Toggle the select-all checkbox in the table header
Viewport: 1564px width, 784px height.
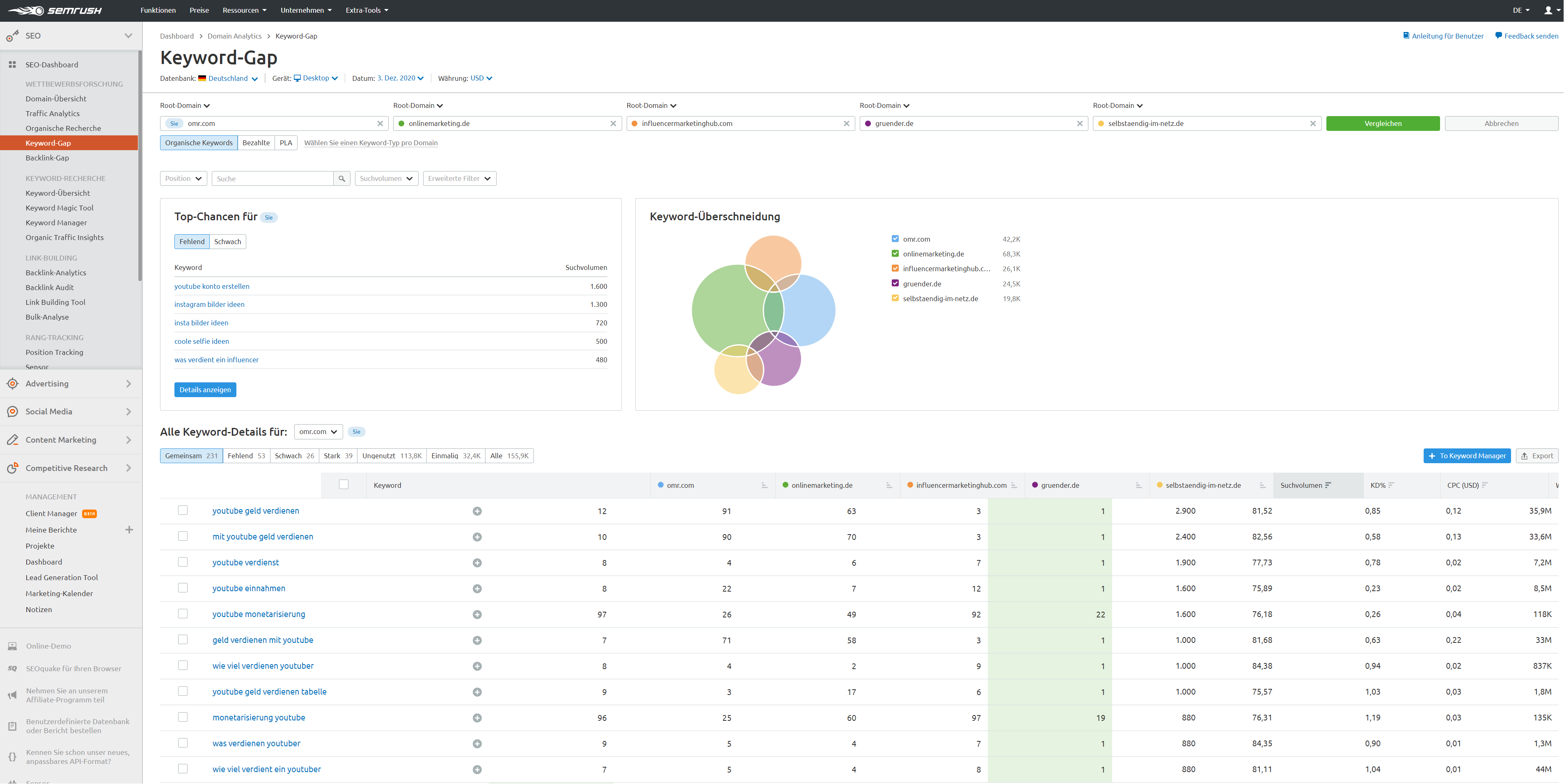coord(343,484)
